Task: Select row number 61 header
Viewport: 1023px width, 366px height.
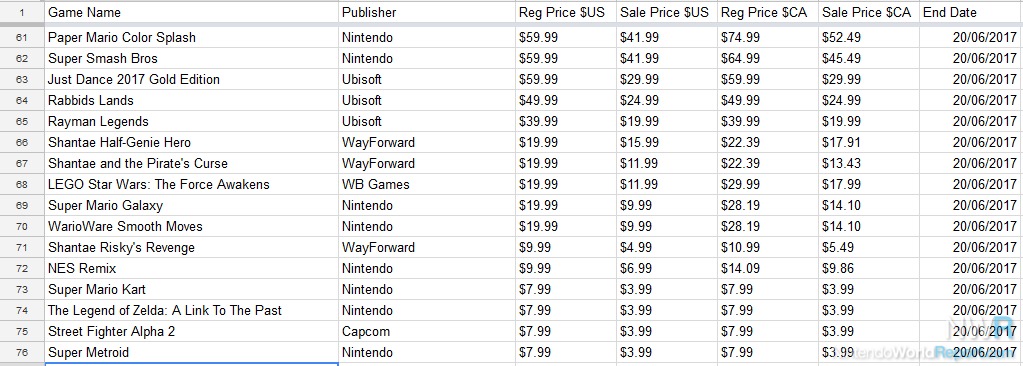Action: click(22, 37)
